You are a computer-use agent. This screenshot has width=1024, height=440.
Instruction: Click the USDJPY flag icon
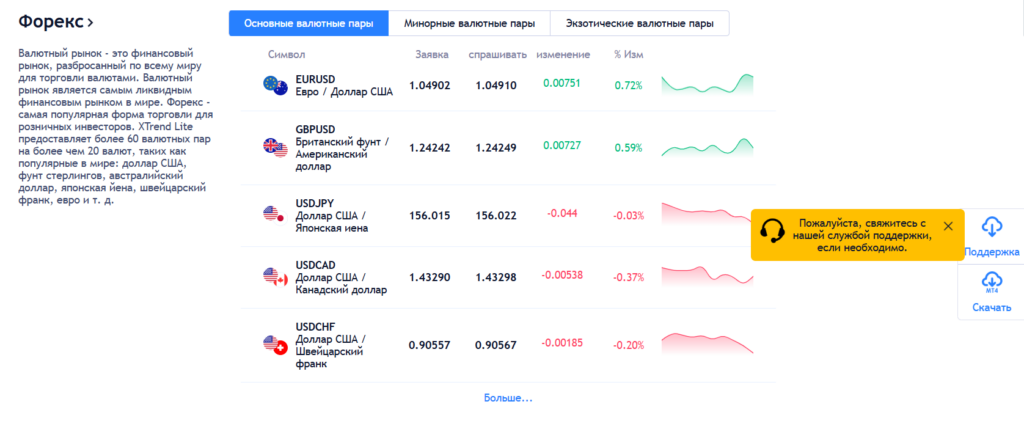[274, 213]
